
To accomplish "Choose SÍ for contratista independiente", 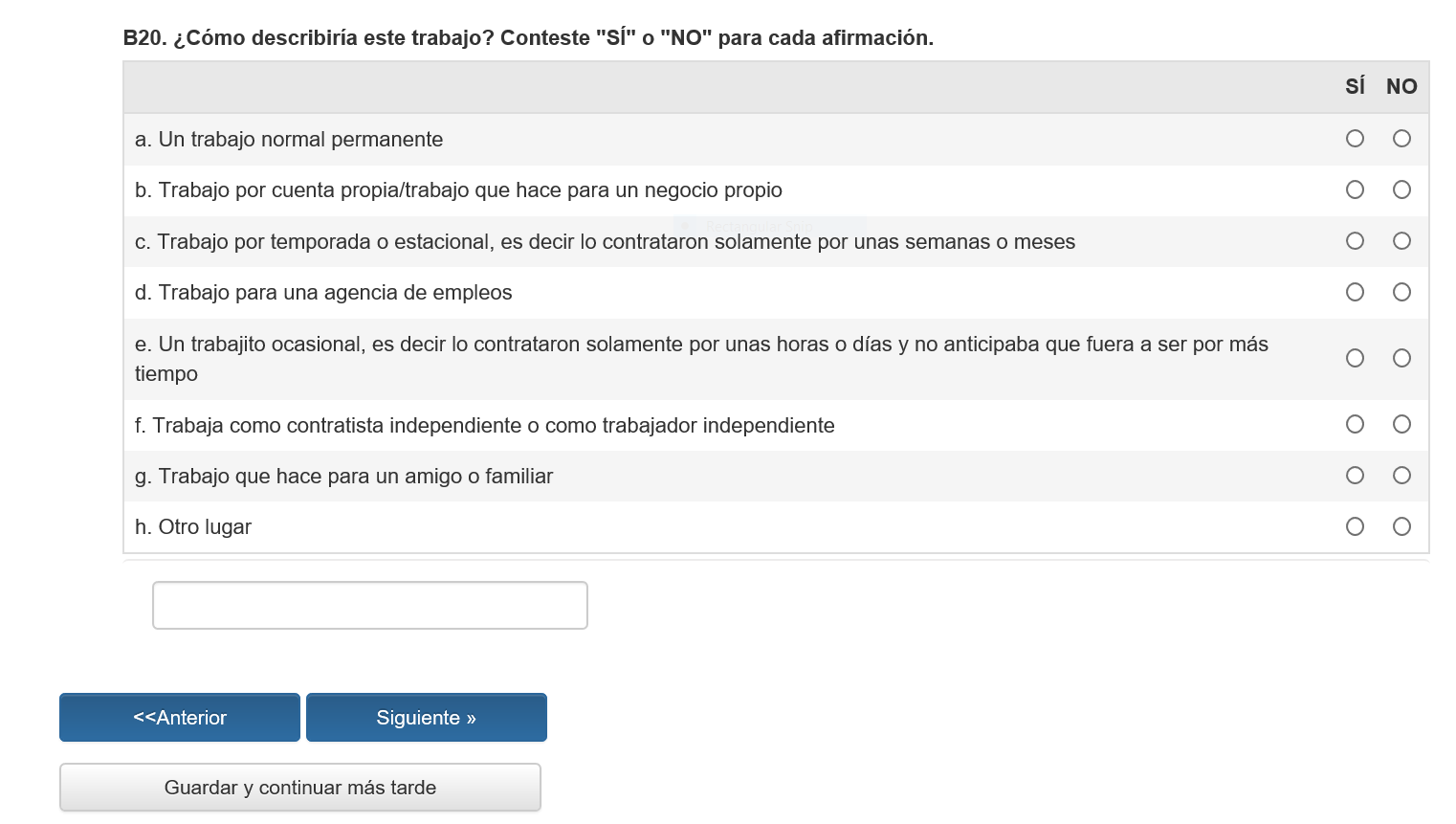I will (x=1355, y=424).
